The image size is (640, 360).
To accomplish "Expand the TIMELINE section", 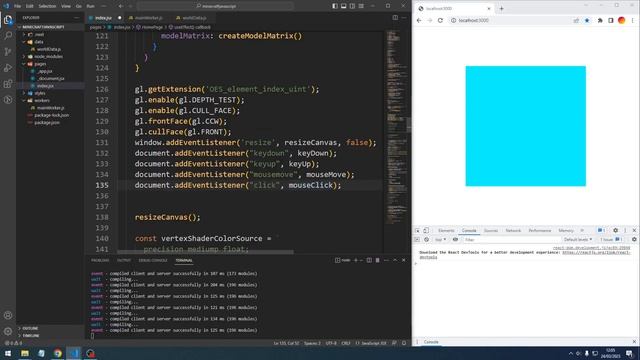I will tap(31, 336).
